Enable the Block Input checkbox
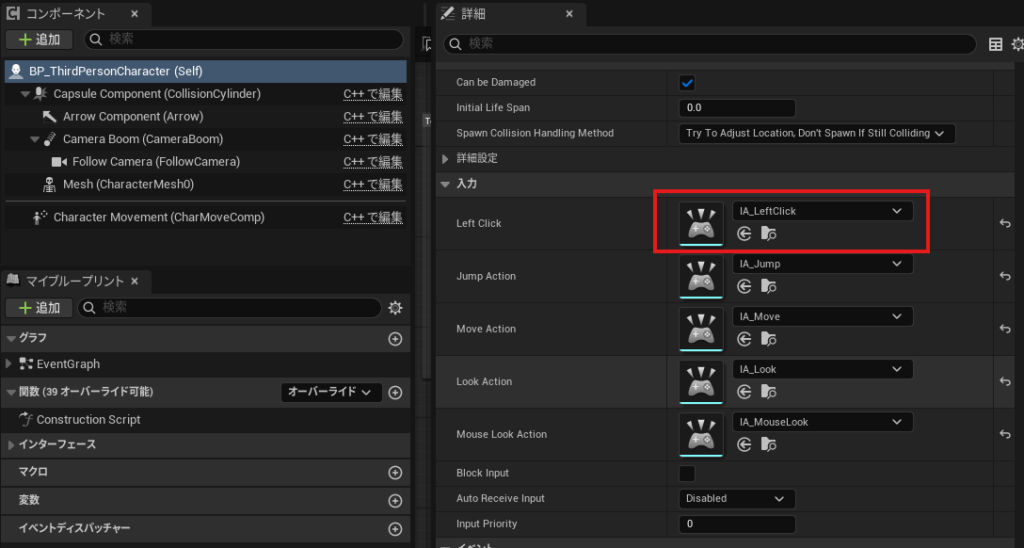This screenshot has width=1024, height=548. pos(687,473)
